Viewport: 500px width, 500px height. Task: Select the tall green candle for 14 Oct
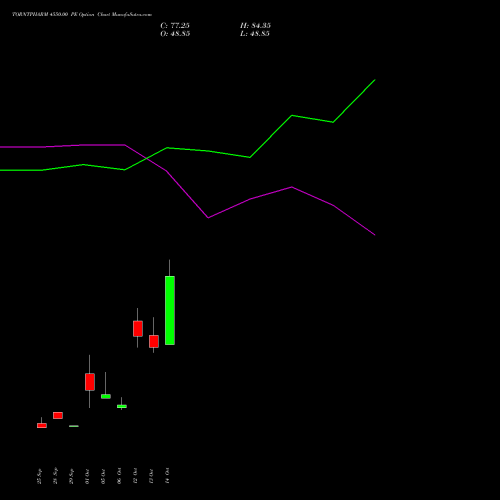[170, 310]
